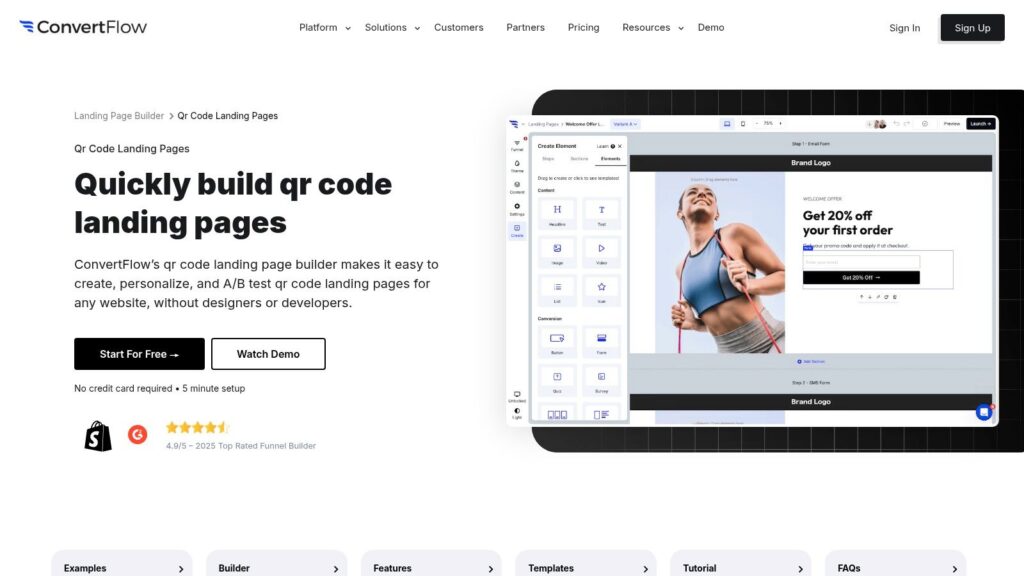The width and height of the screenshot is (1024, 576).
Task: Open the blue chat widget bubble
Action: click(x=984, y=412)
